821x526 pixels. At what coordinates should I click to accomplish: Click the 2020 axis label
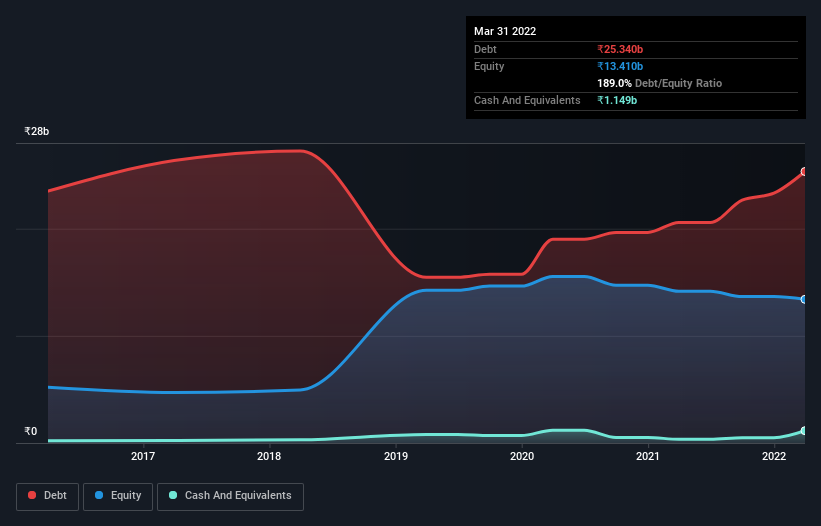click(x=522, y=456)
